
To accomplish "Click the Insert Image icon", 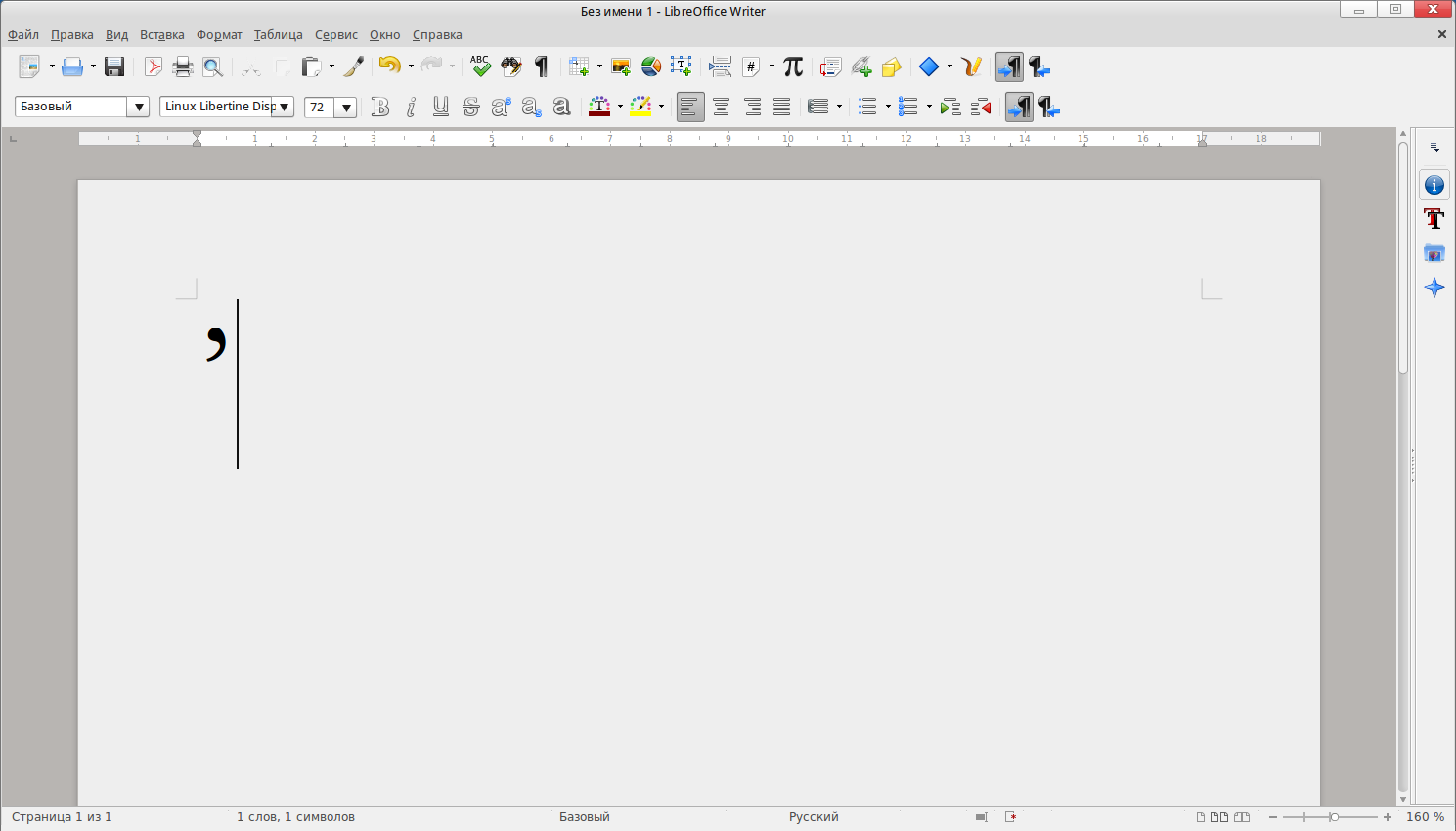I will (x=621, y=67).
